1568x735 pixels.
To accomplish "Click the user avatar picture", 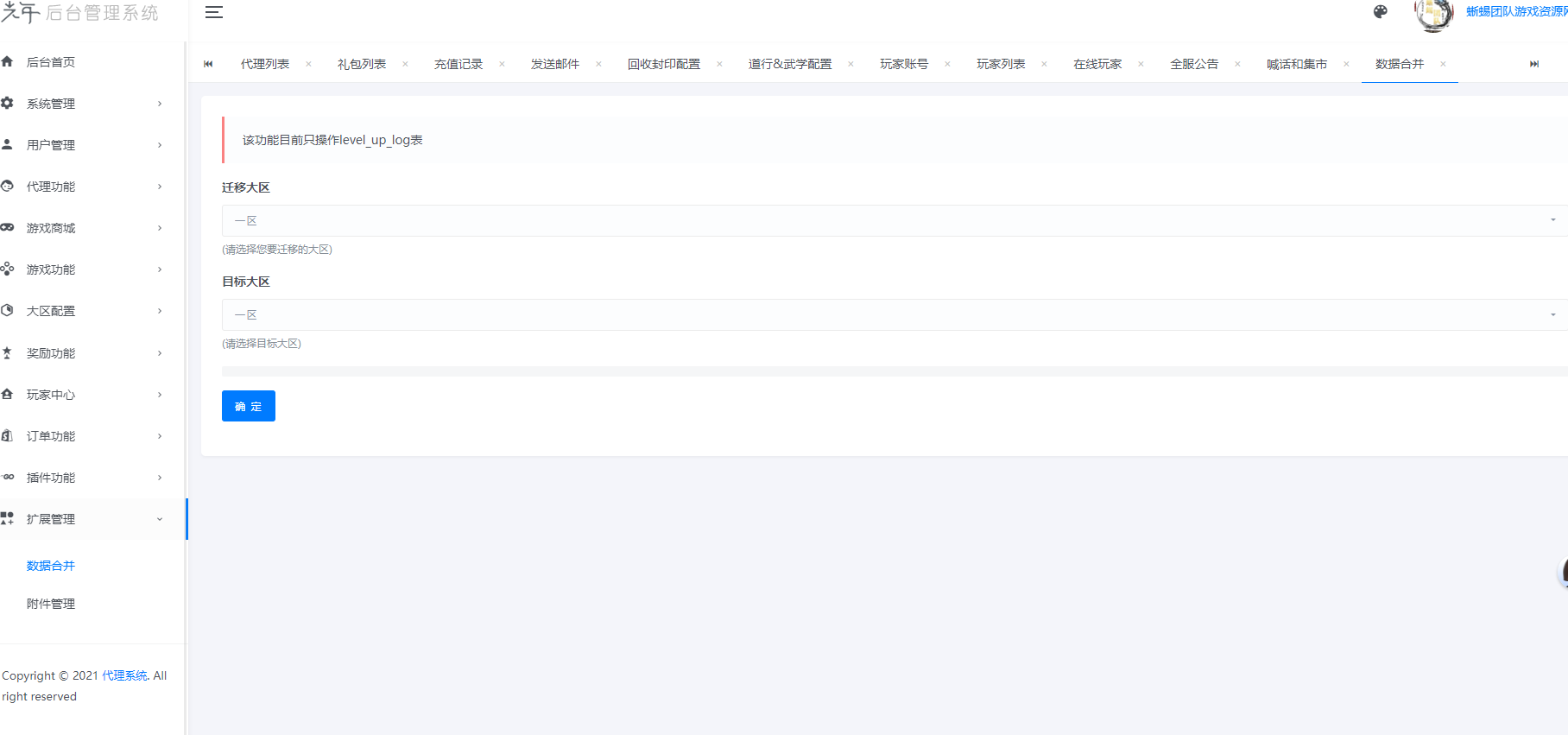I will [x=1433, y=14].
